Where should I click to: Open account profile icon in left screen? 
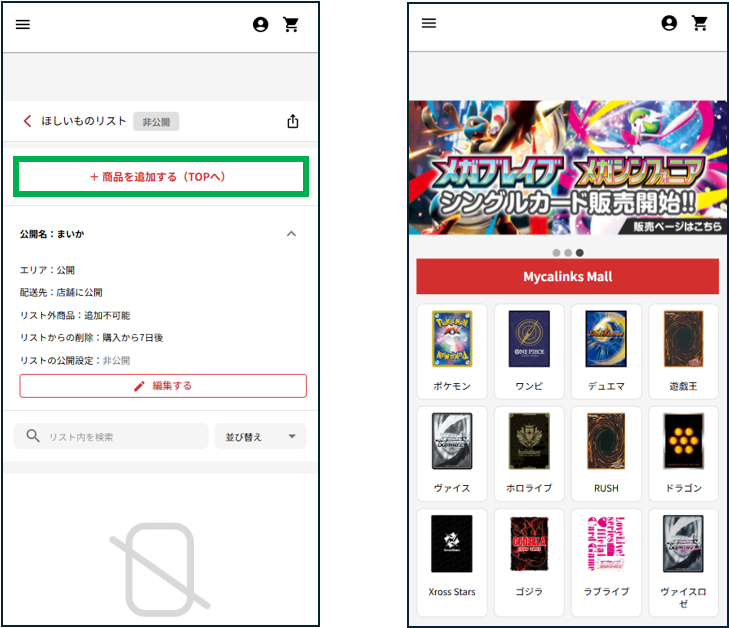tap(261, 25)
